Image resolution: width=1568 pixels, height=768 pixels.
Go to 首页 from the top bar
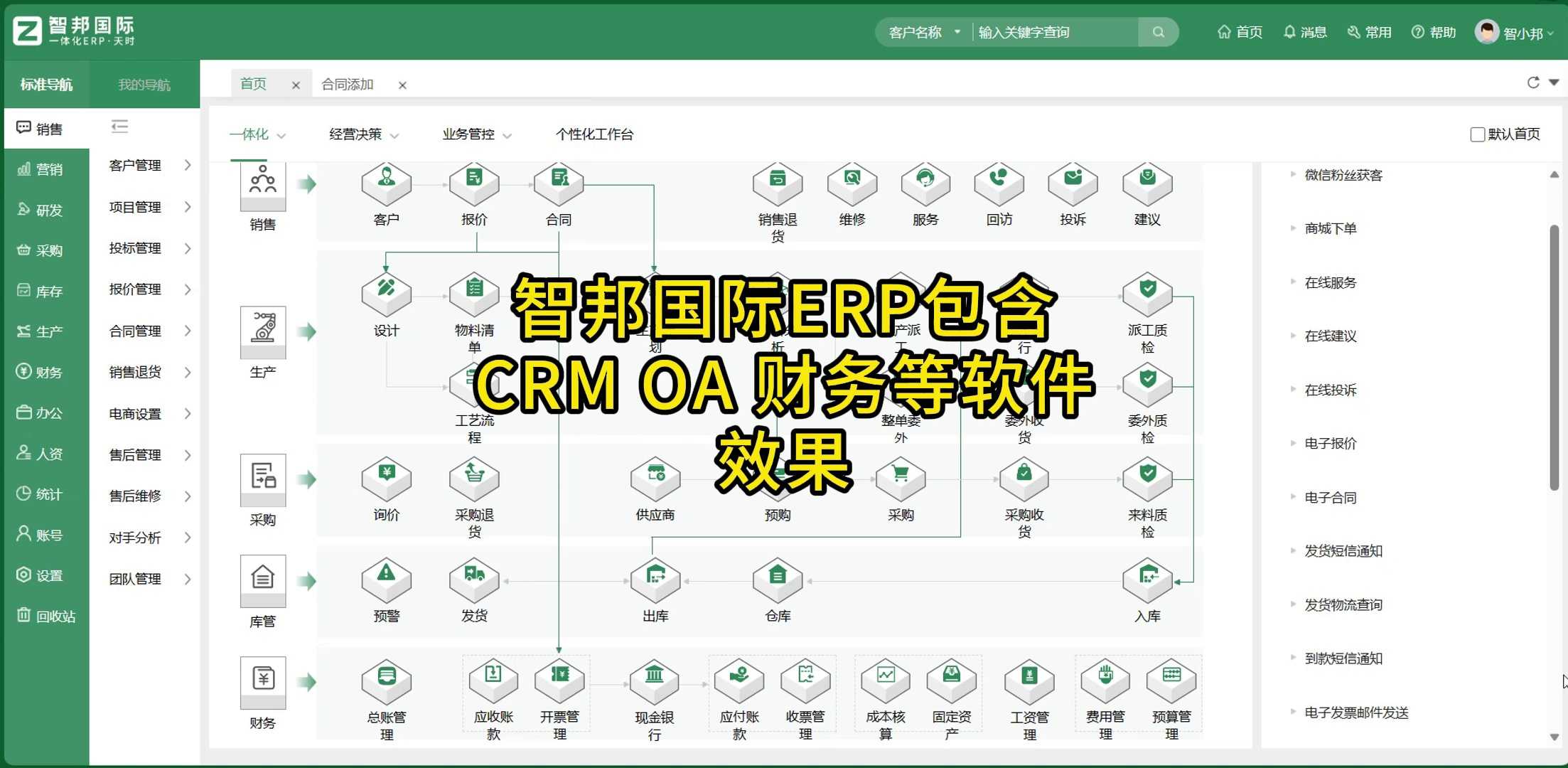coord(1240,32)
